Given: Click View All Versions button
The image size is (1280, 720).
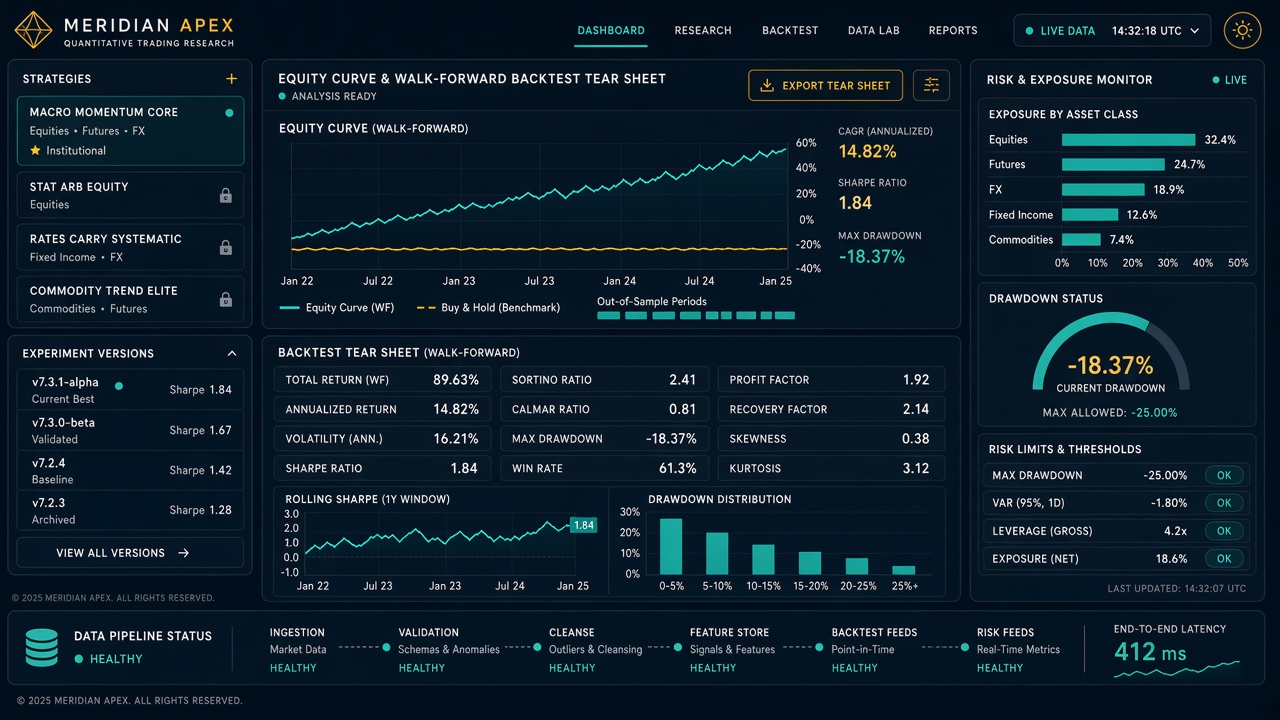Looking at the screenshot, I should pyautogui.click(x=130, y=553).
